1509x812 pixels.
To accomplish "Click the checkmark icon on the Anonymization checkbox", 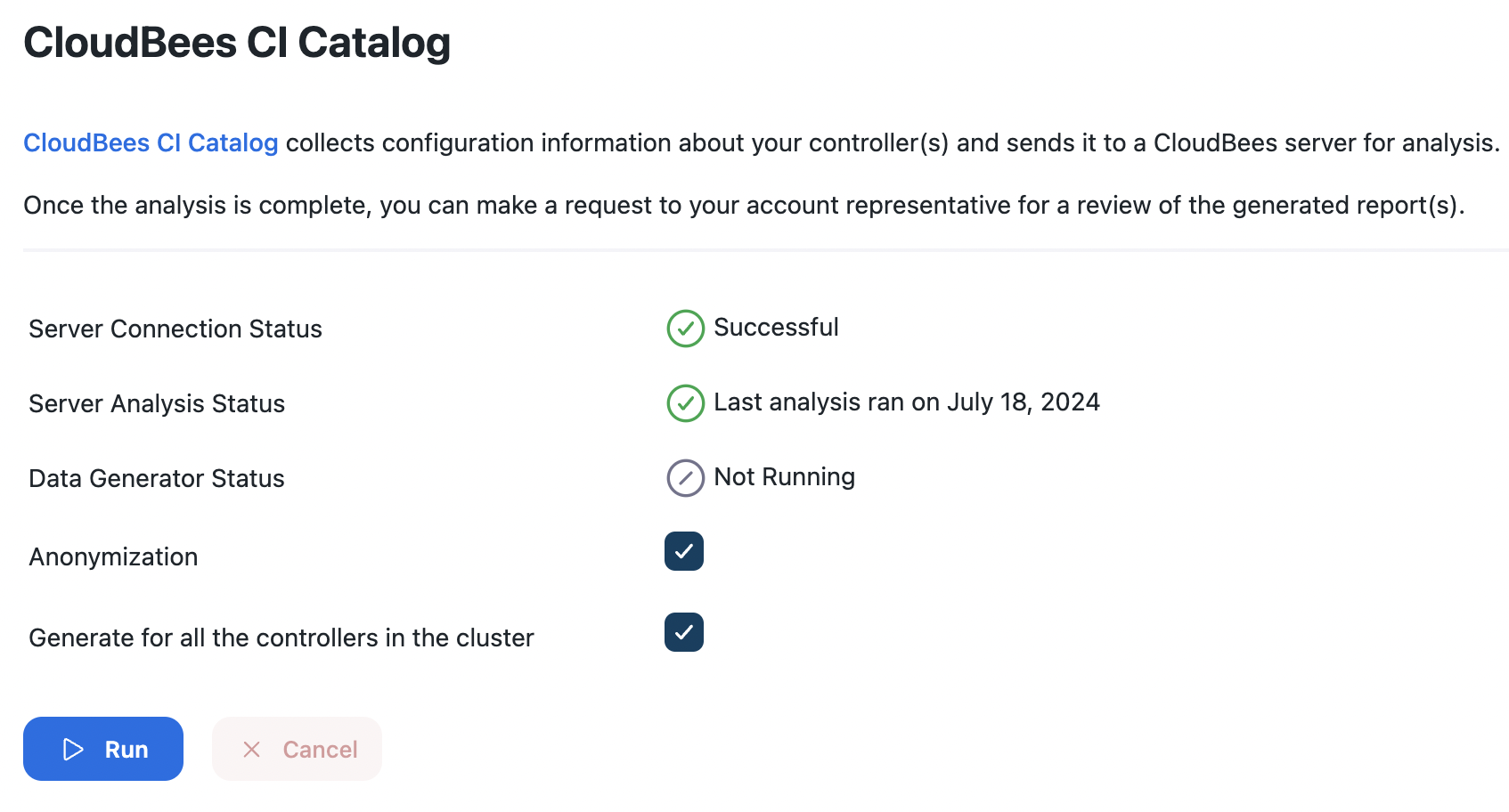I will tap(682, 552).
